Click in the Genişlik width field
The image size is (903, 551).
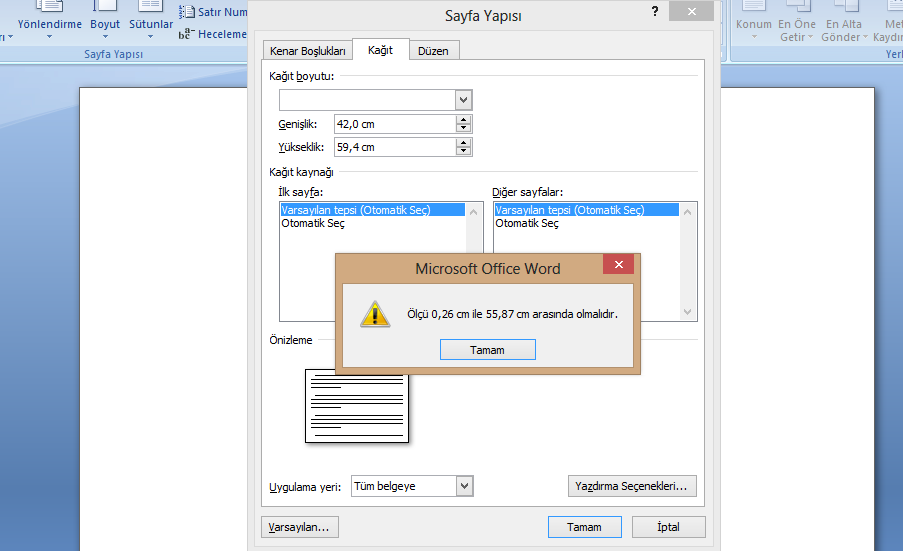[x=394, y=124]
